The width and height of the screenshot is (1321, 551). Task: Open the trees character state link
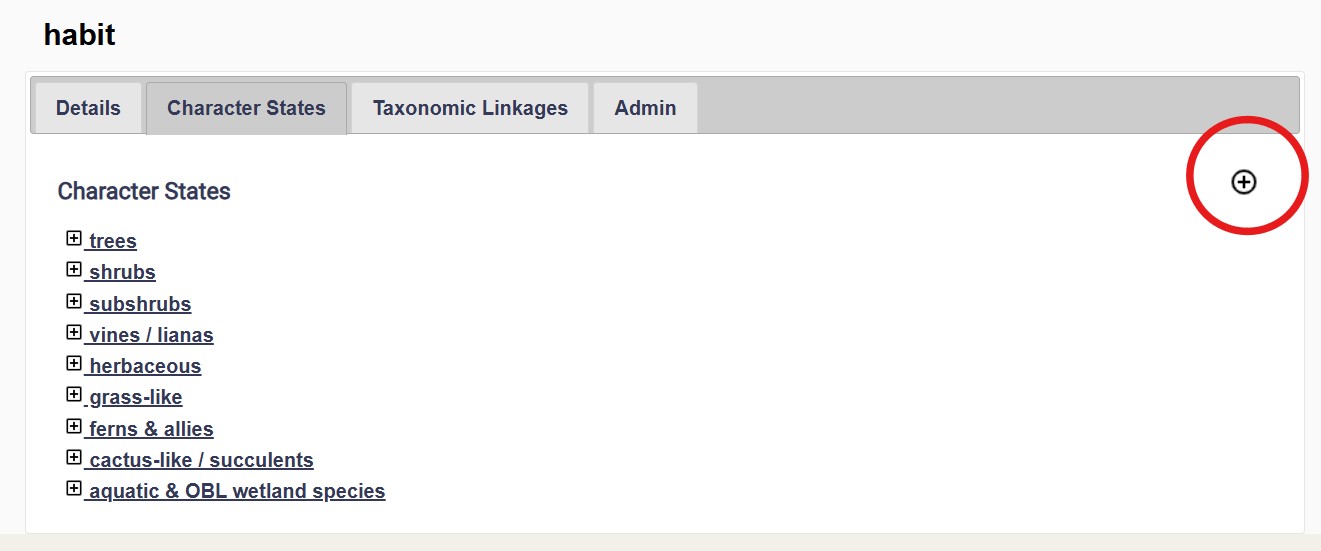[112, 241]
